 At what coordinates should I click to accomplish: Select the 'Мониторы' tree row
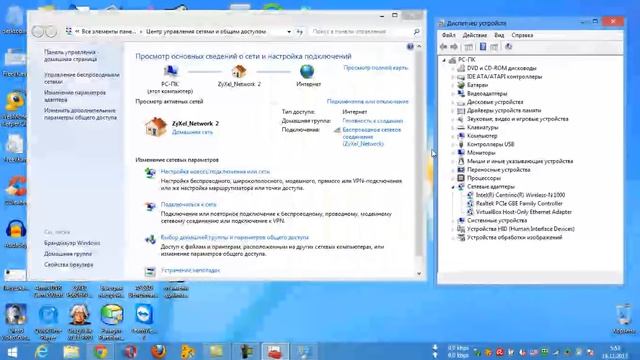[481, 153]
